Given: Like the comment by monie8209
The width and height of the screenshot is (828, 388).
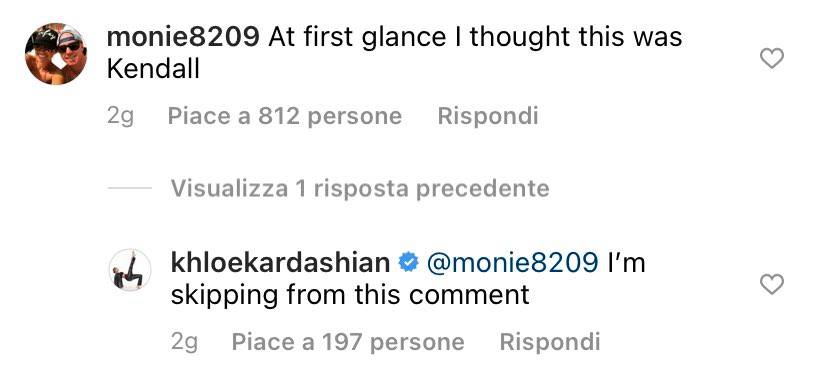Looking at the screenshot, I should 771,58.
